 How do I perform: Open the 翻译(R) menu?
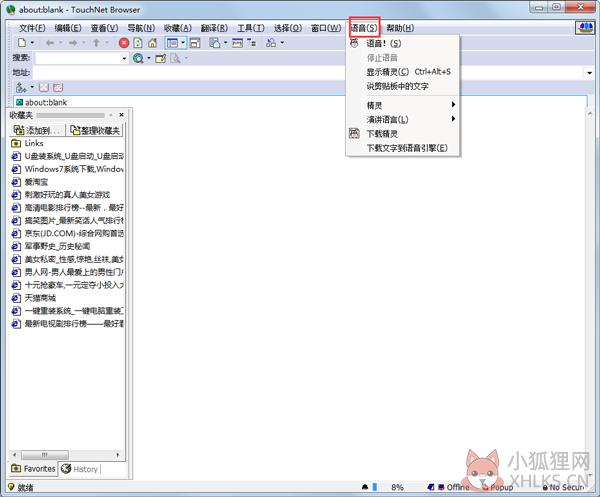tap(214, 28)
